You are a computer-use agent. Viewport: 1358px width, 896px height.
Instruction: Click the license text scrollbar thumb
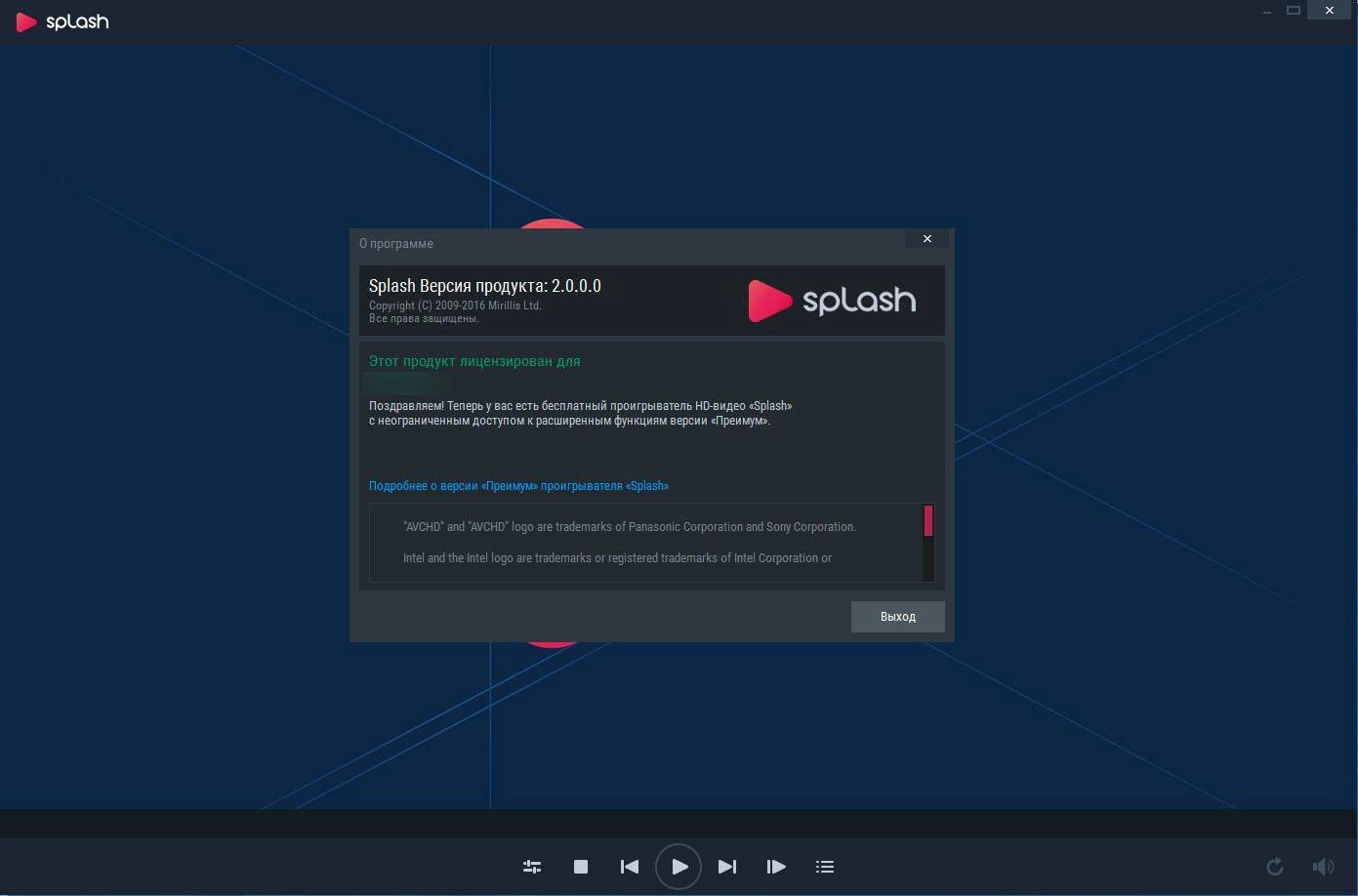[x=928, y=521]
